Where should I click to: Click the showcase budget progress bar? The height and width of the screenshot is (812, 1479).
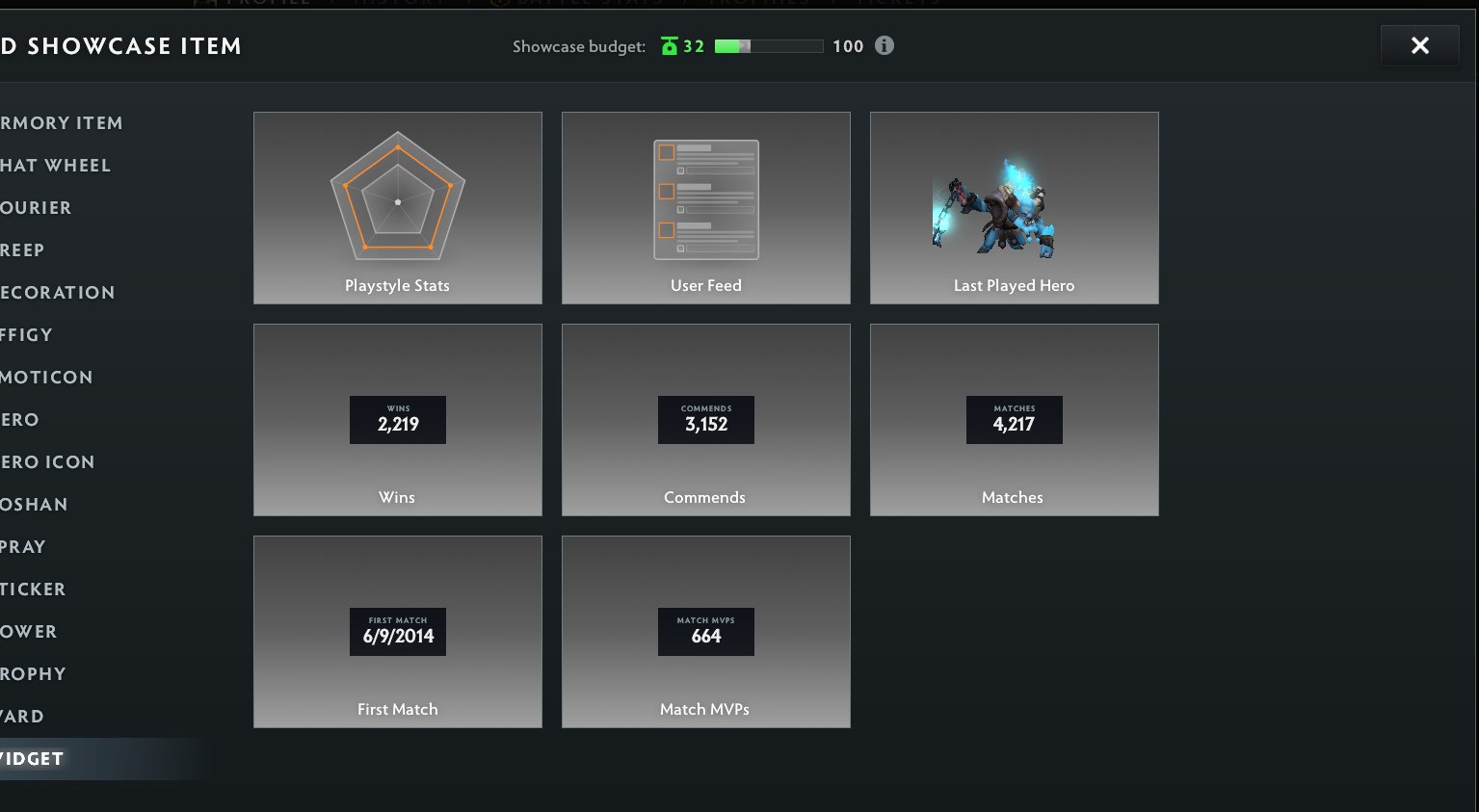(769, 46)
